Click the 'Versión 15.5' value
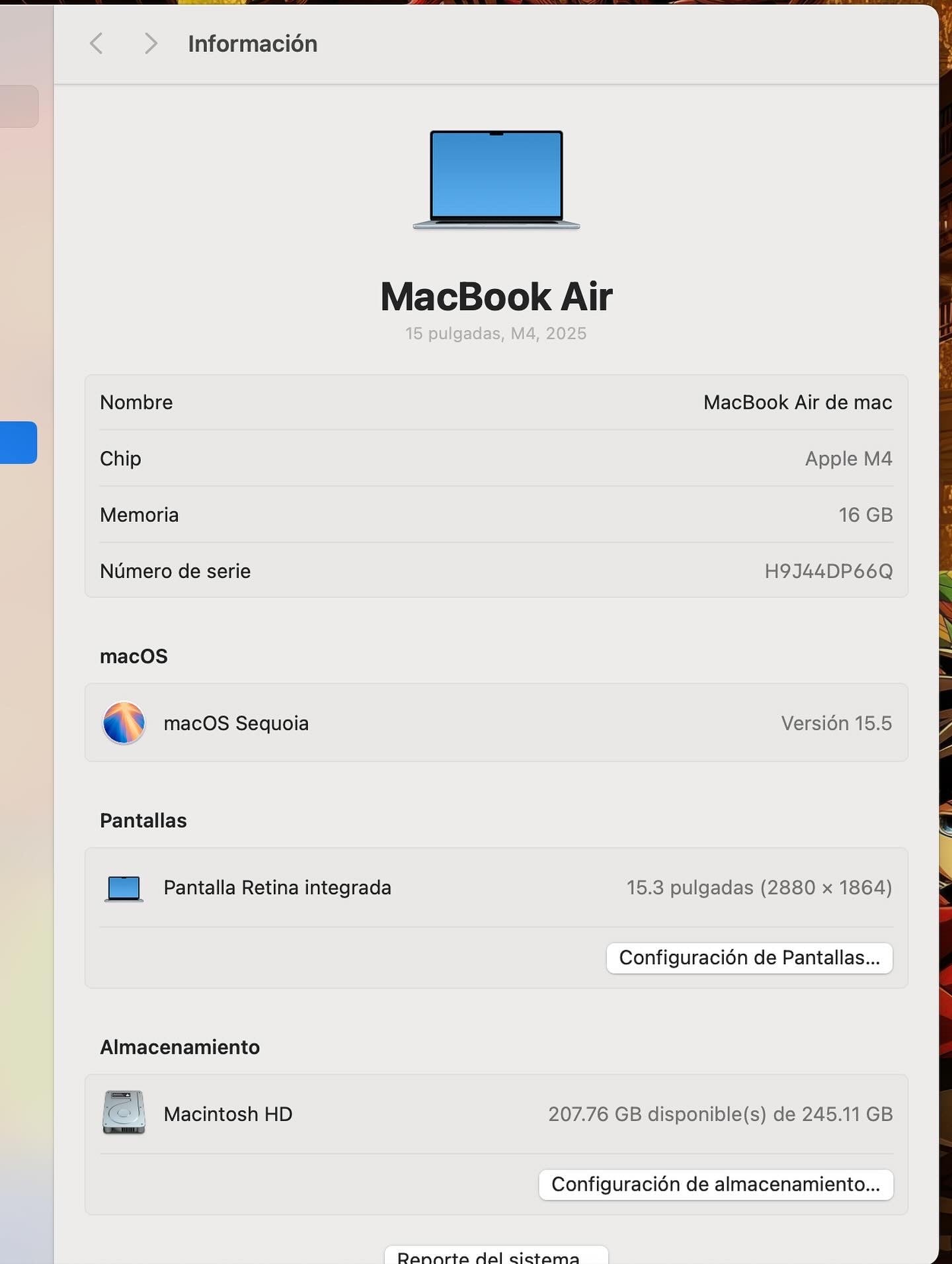The image size is (952, 1264). point(837,724)
